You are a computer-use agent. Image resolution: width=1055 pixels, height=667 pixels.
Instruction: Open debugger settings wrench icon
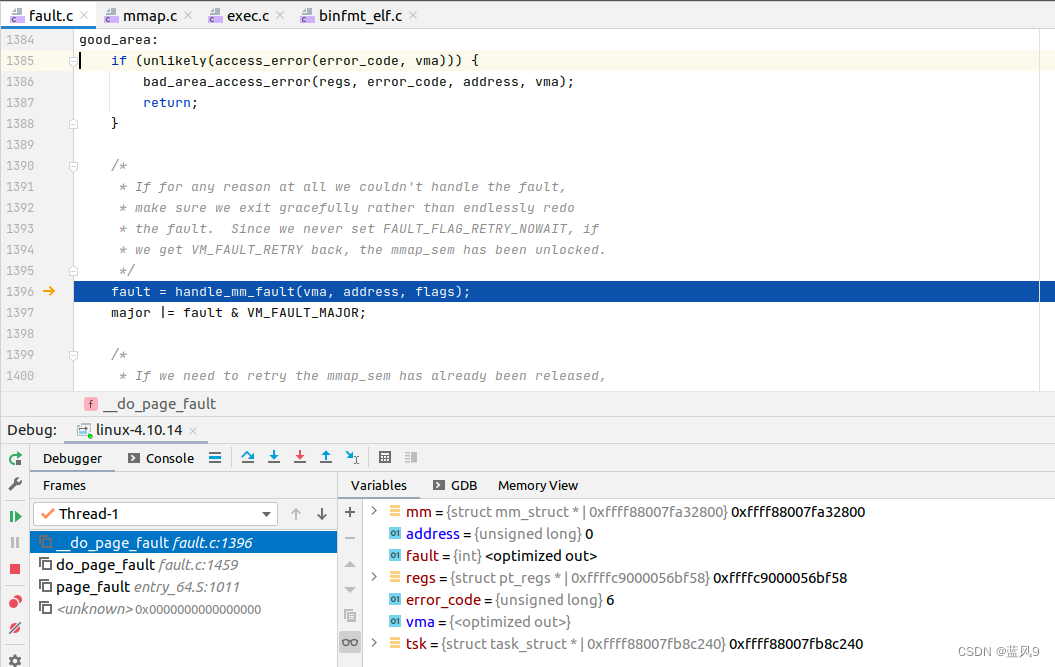tap(15, 484)
